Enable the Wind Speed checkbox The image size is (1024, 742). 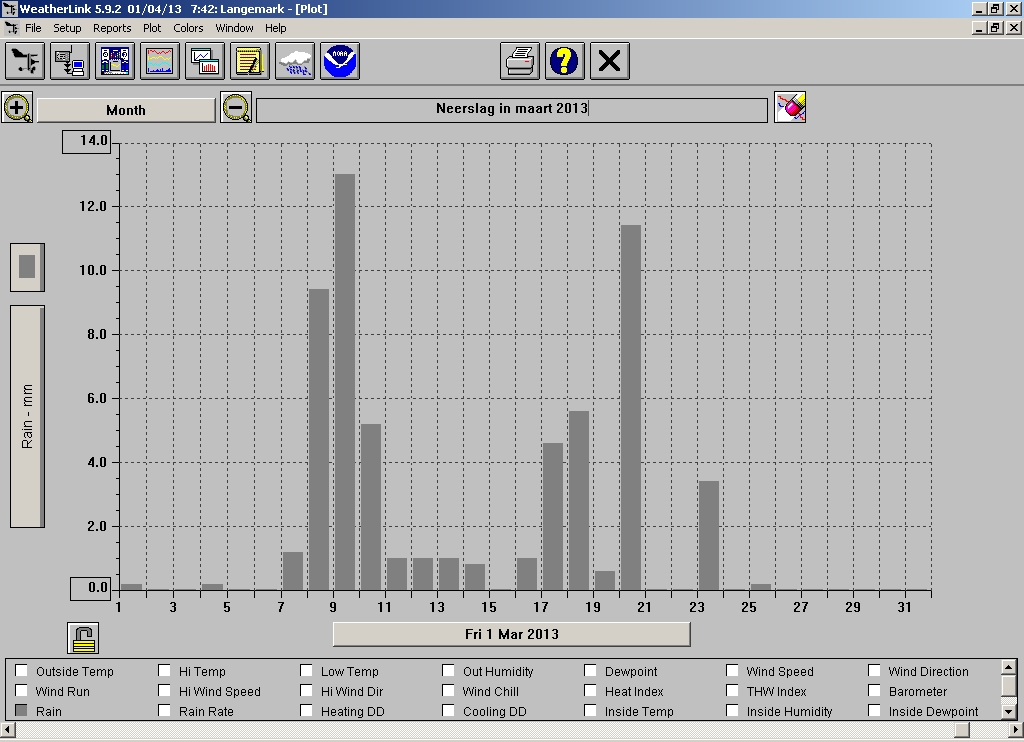(x=732, y=671)
